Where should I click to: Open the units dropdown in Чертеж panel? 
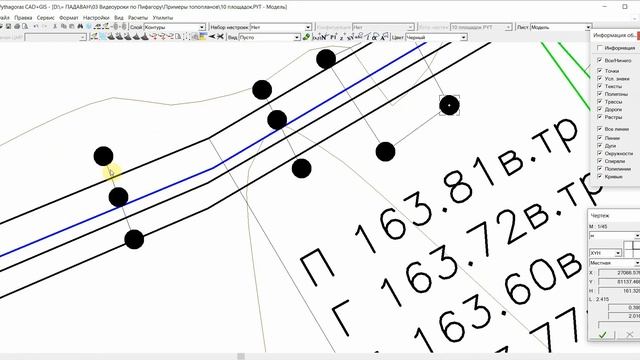[614, 236]
